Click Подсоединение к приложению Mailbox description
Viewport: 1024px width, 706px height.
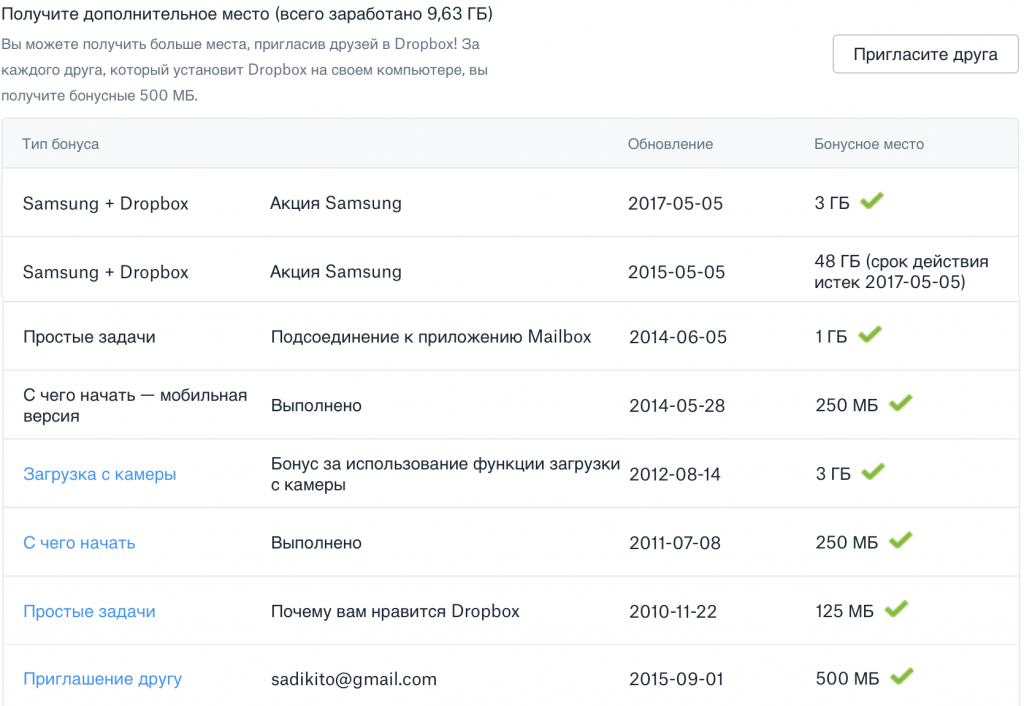point(431,337)
